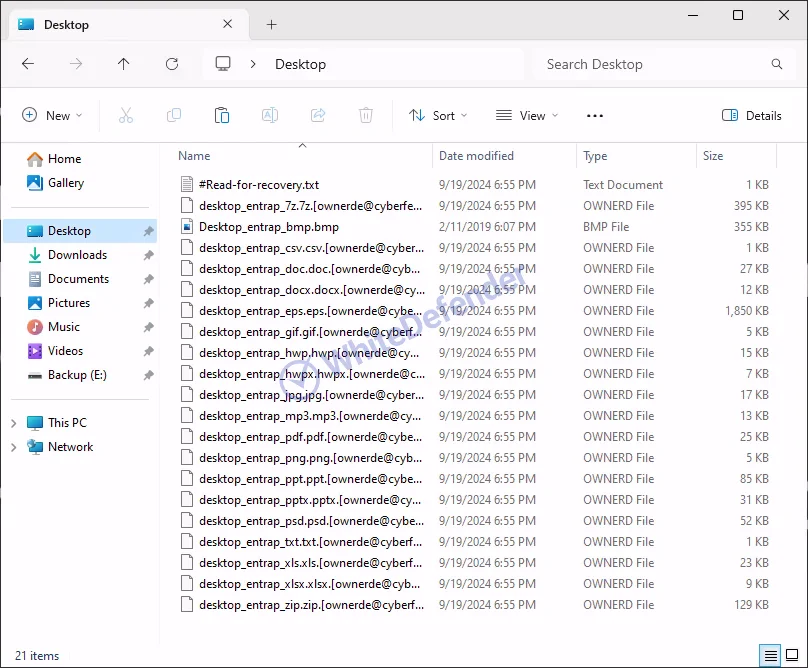The height and width of the screenshot is (668, 808).
Task: Select the #Read-for-recovery.txt file
Action: pos(258,185)
